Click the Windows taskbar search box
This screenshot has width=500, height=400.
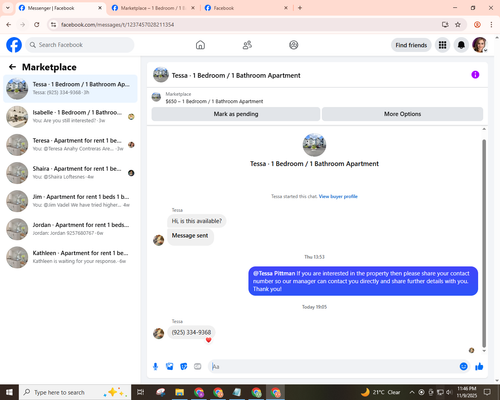[x=75, y=392]
